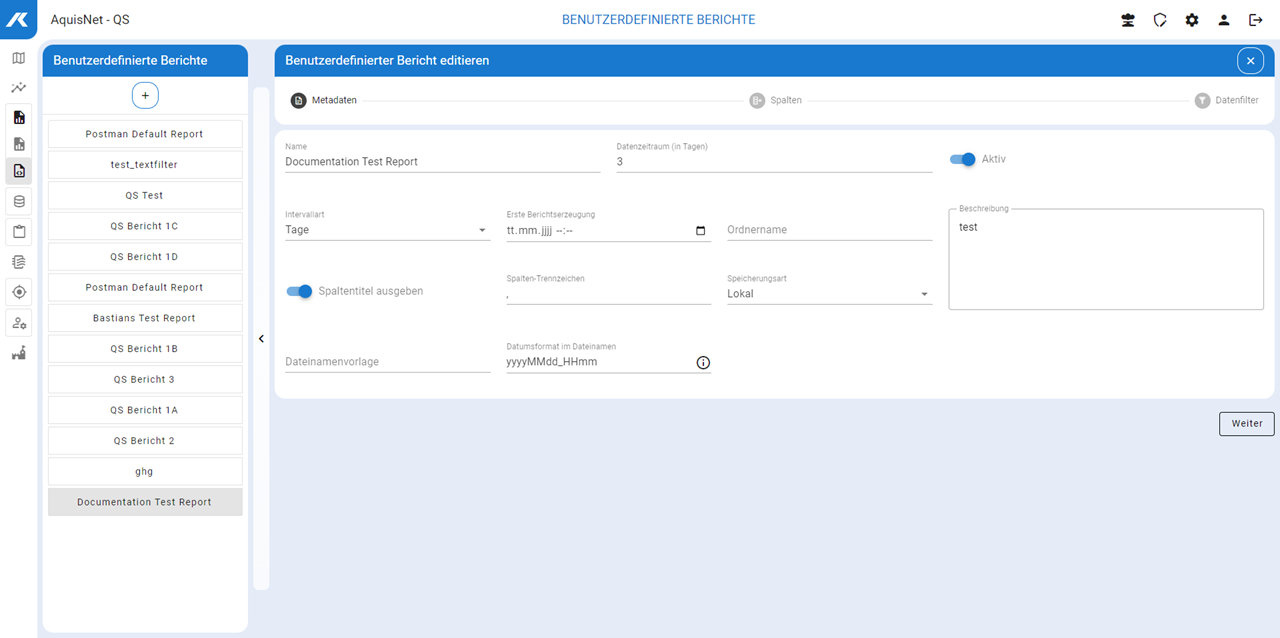Select QS Bericht 1C in report list
Viewport: 1280px width, 638px height.
tap(145, 226)
